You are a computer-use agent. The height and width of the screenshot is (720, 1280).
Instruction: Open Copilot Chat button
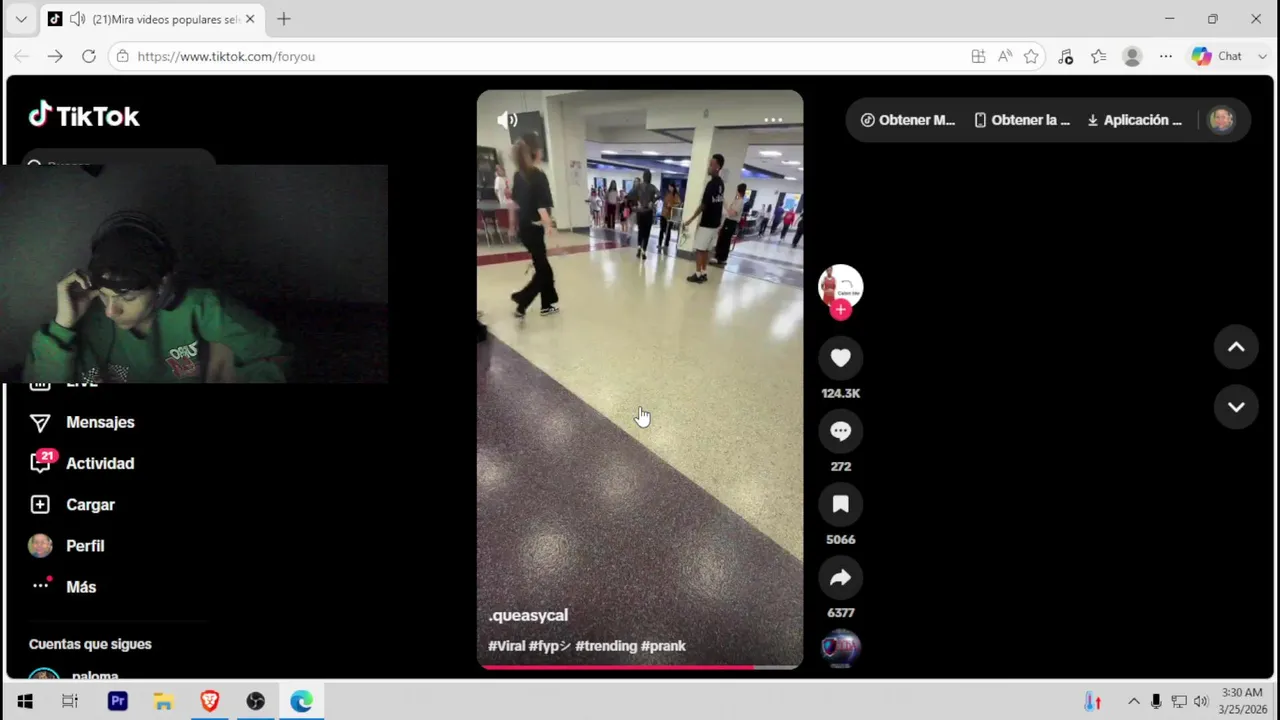click(1217, 56)
